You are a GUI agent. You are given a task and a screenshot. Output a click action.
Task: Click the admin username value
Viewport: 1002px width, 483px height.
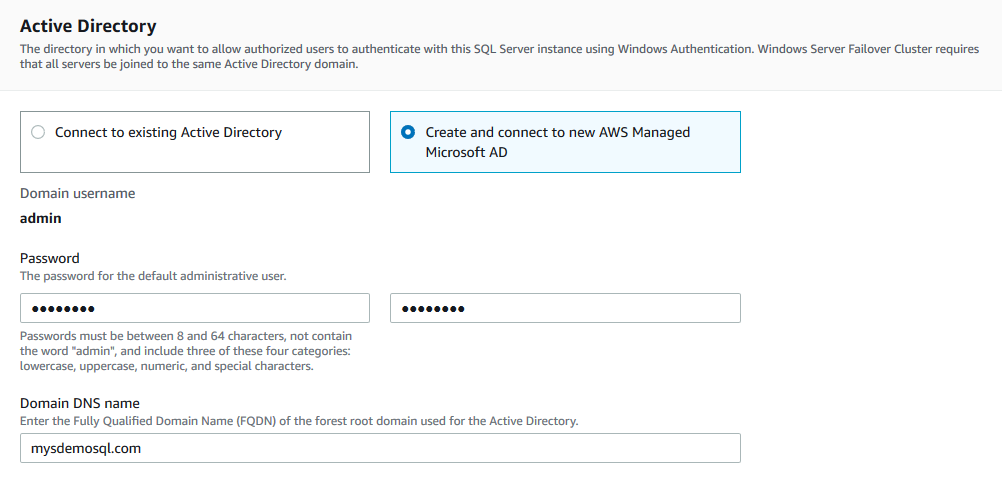point(41,217)
